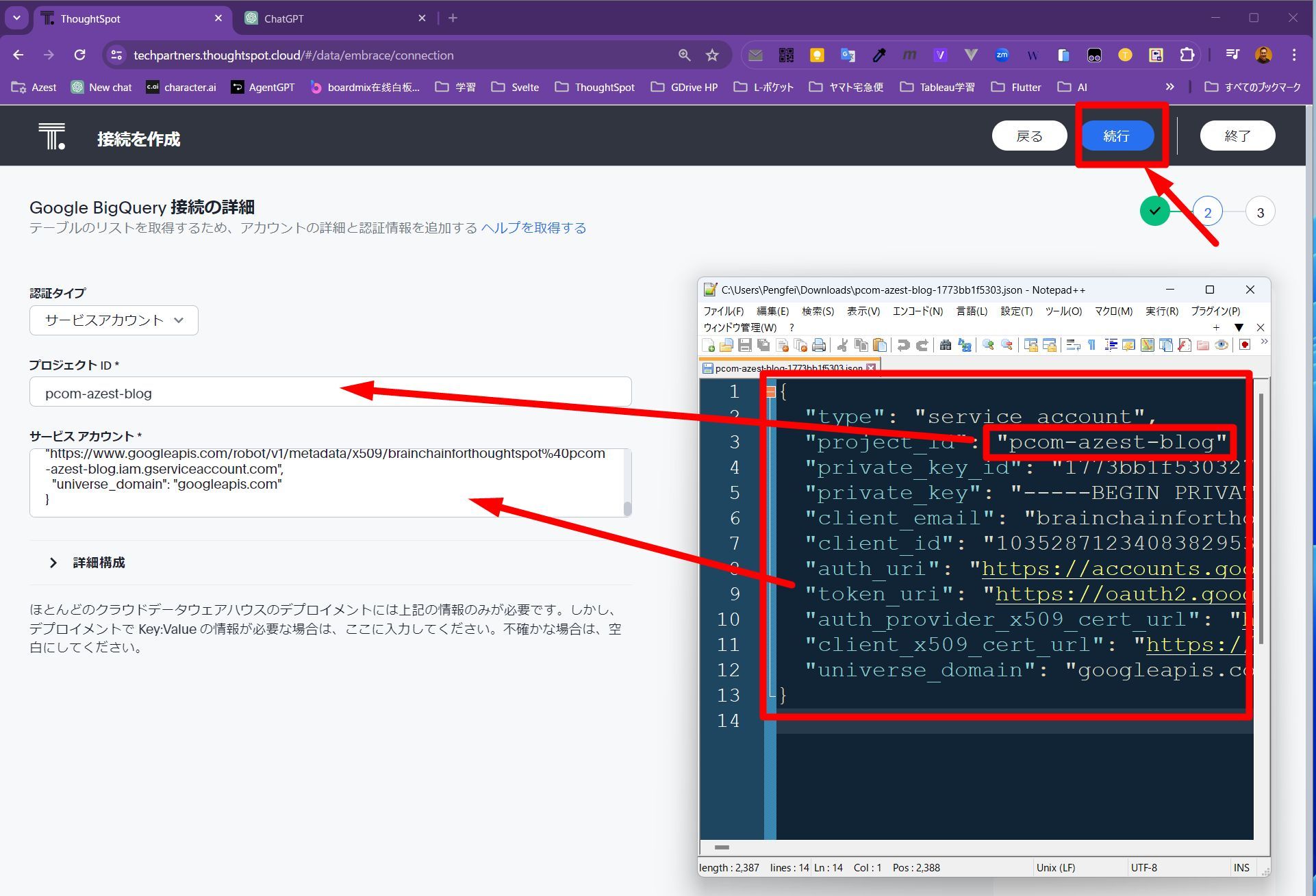Image resolution: width=1316 pixels, height=896 pixels.
Task: Click the Notepad++ Undo icon
Action: pos(904,345)
